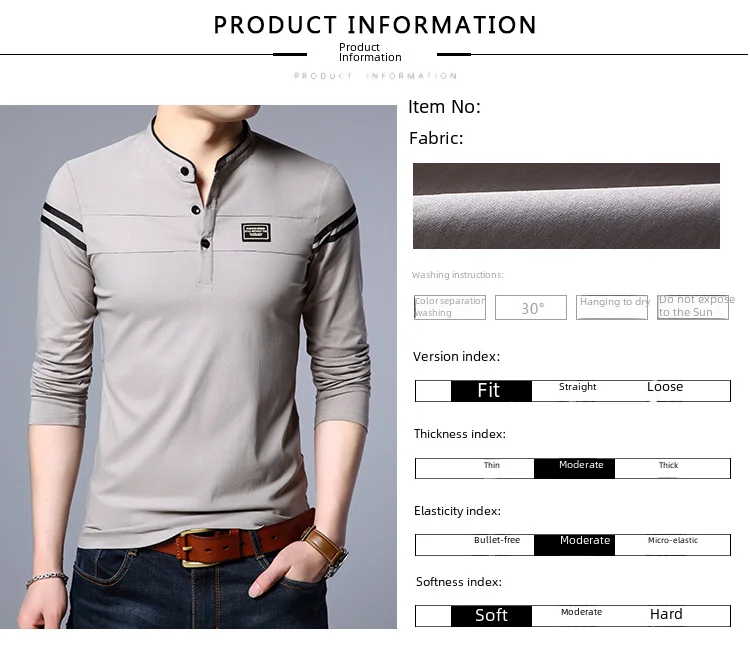
Task: Choose Loose in the Version index bar
Action: (665, 387)
